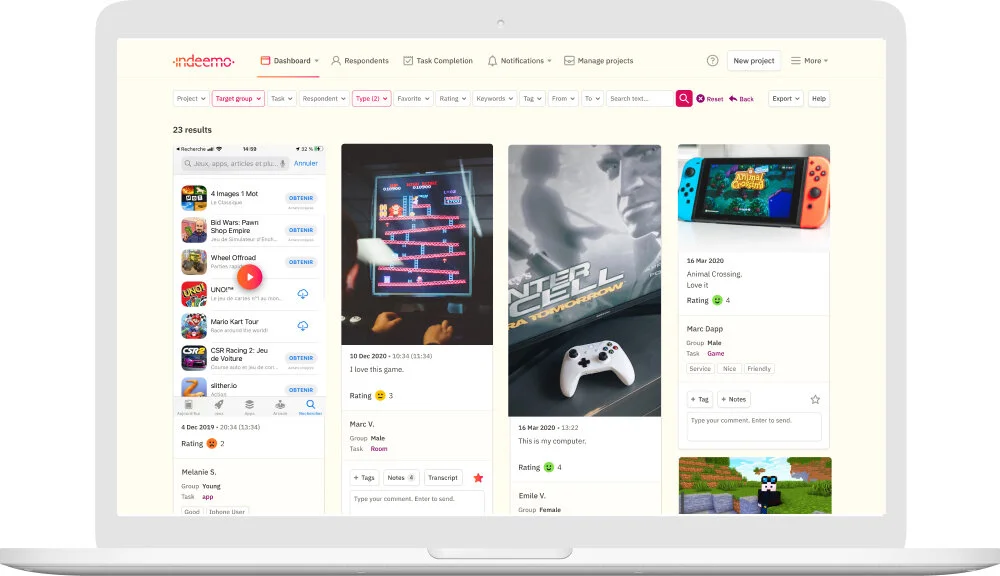
Task: Click the Friendly tag
Action: coord(759,369)
